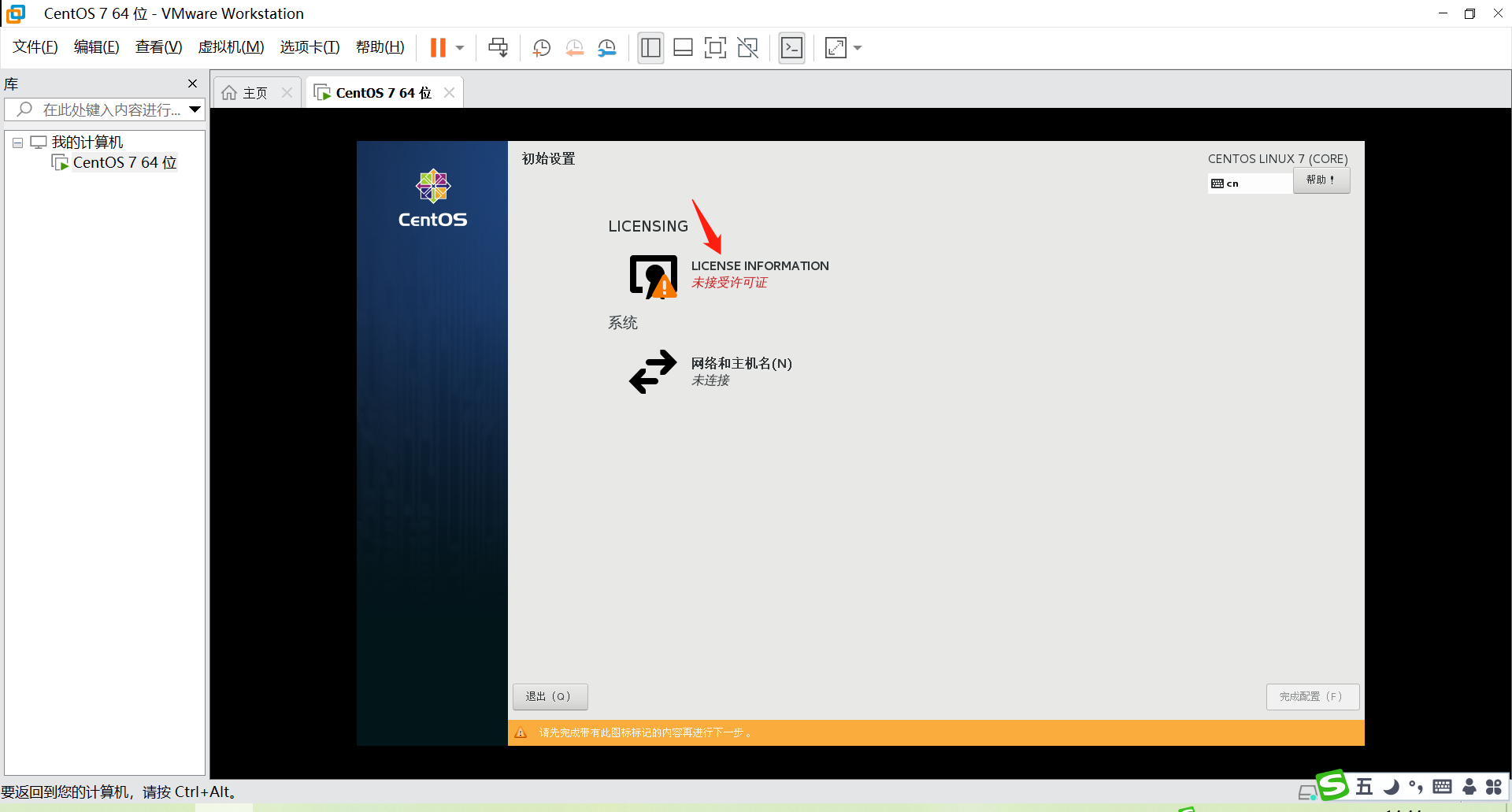Toggle the half-moon width mode icon

1391,787
